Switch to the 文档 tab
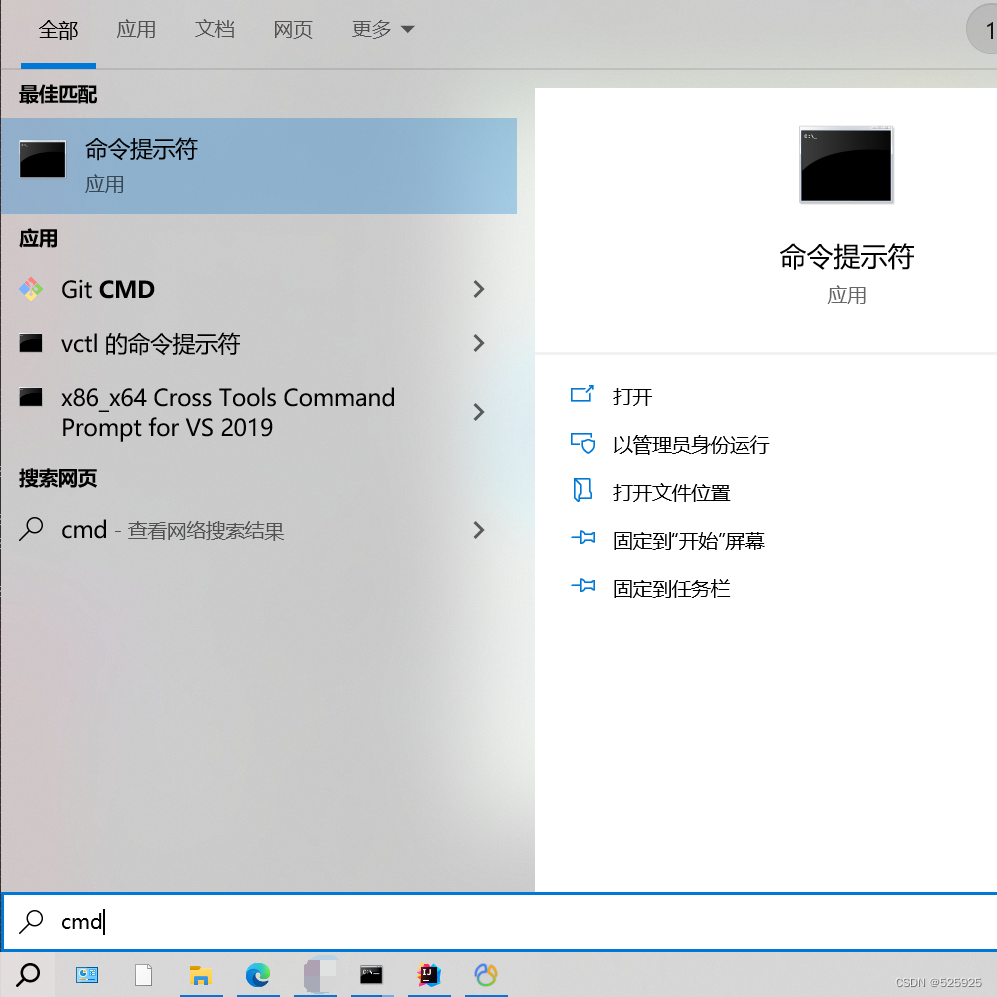The width and height of the screenshot is (997, 997). coord(214,29)
